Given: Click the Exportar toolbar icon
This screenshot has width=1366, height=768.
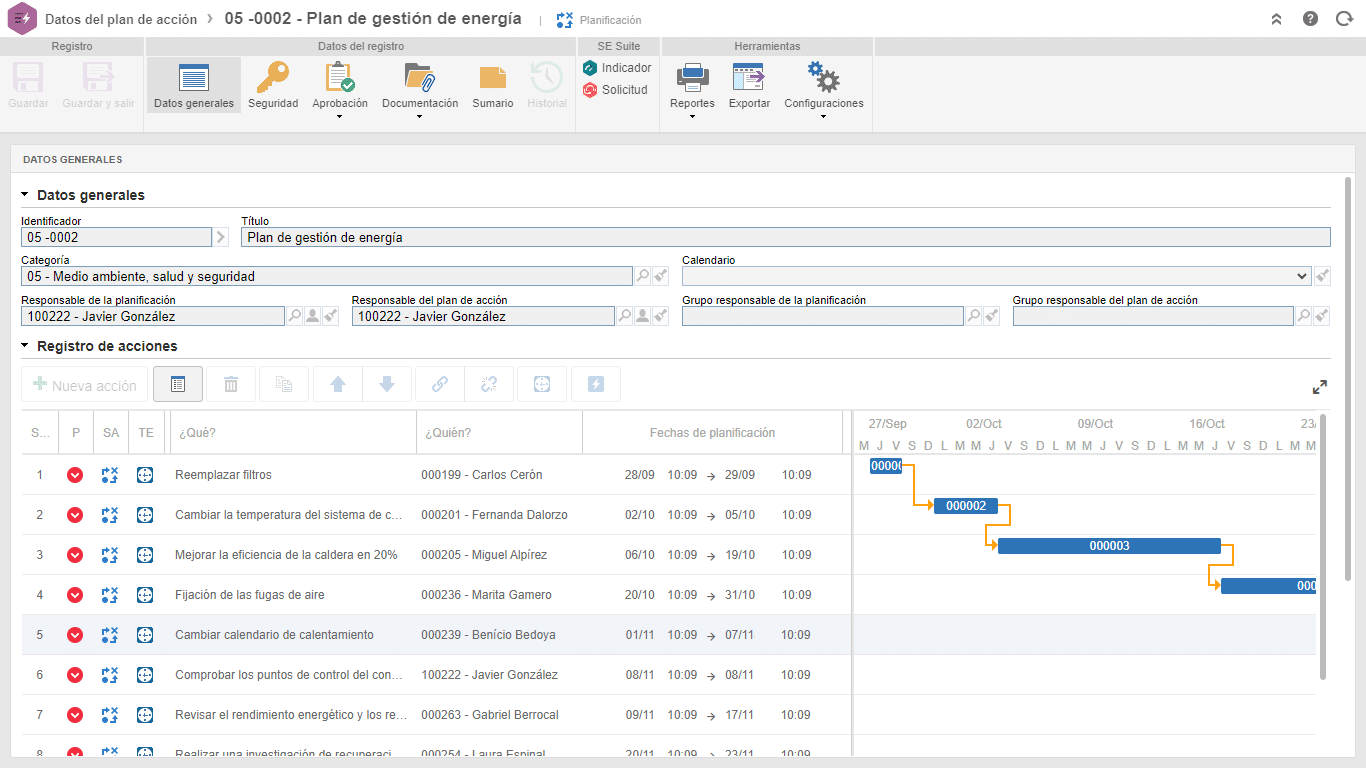Looking at the screenshot, I should tap(749, 78).
